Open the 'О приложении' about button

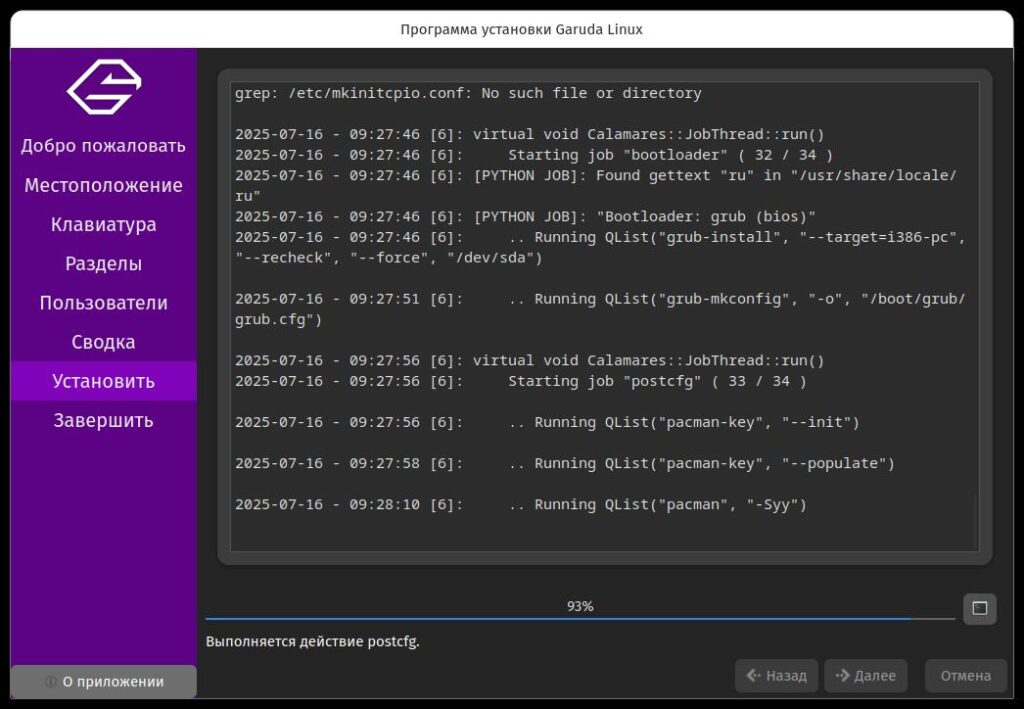pos(104,682)
